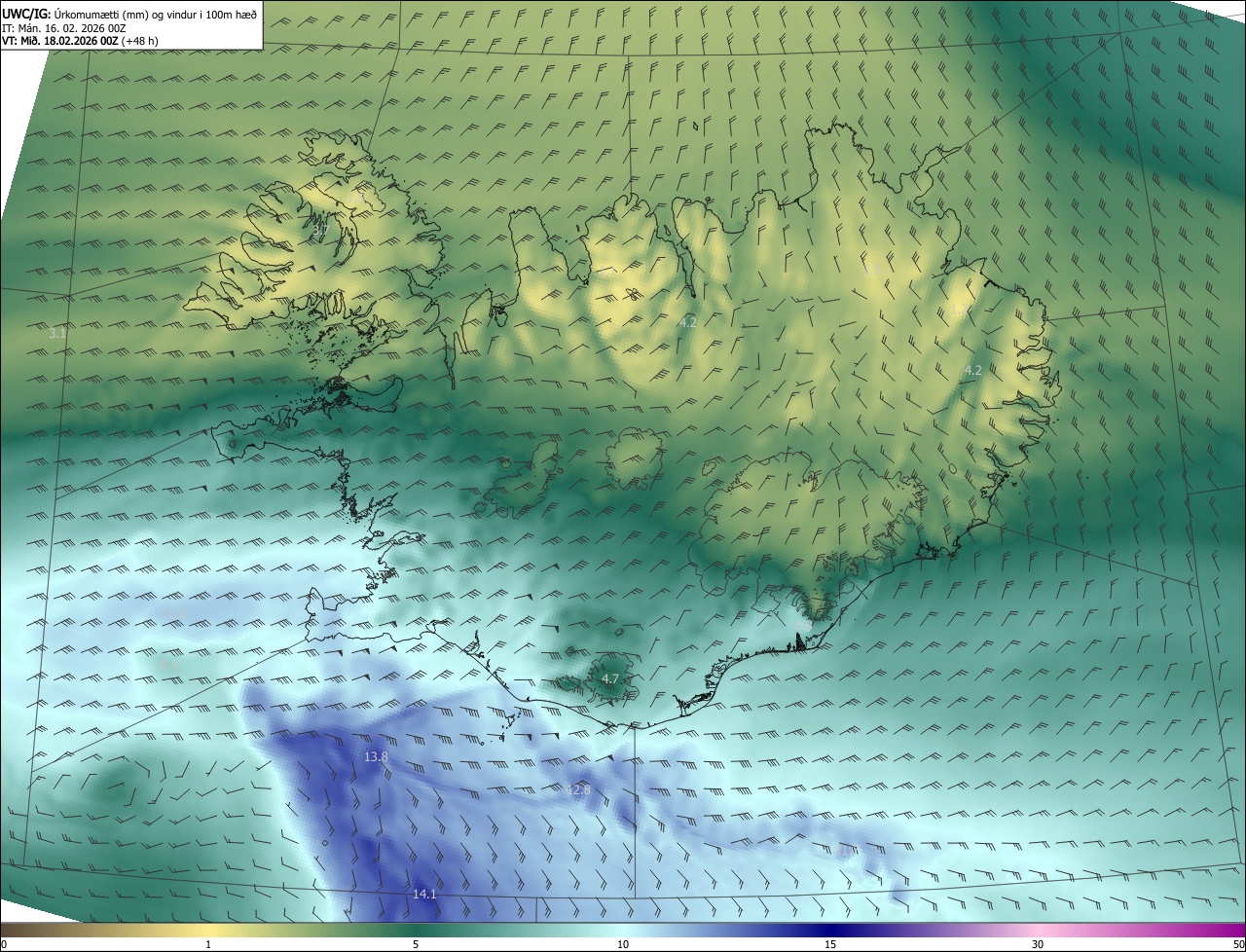1246x952 pixels.
Task: Select the valid time "VT: Mið. 18.02.2026 00Z"
Action: coord(59,41)
